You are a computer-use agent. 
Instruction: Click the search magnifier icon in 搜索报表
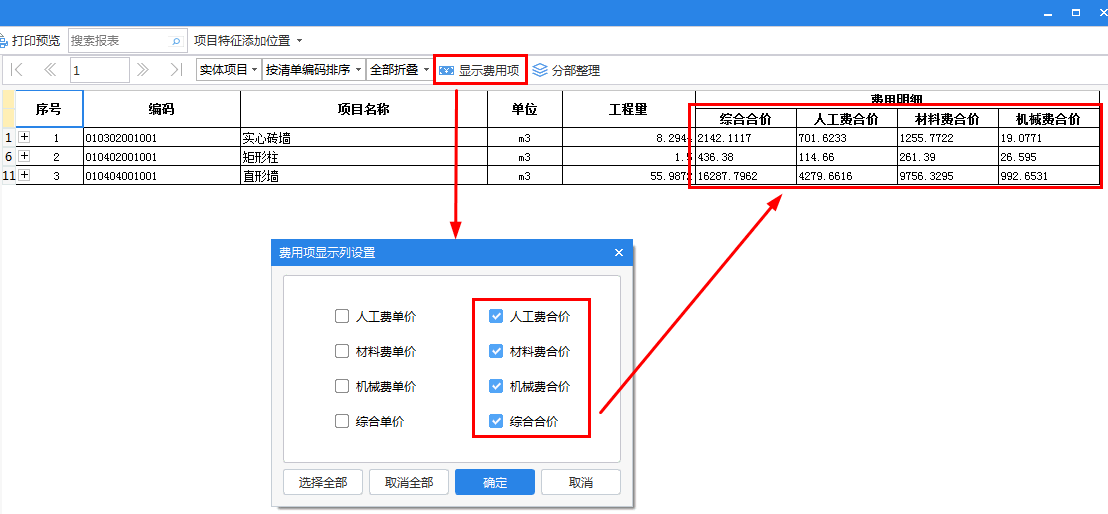pyautogui.click(x=176, y=41)
